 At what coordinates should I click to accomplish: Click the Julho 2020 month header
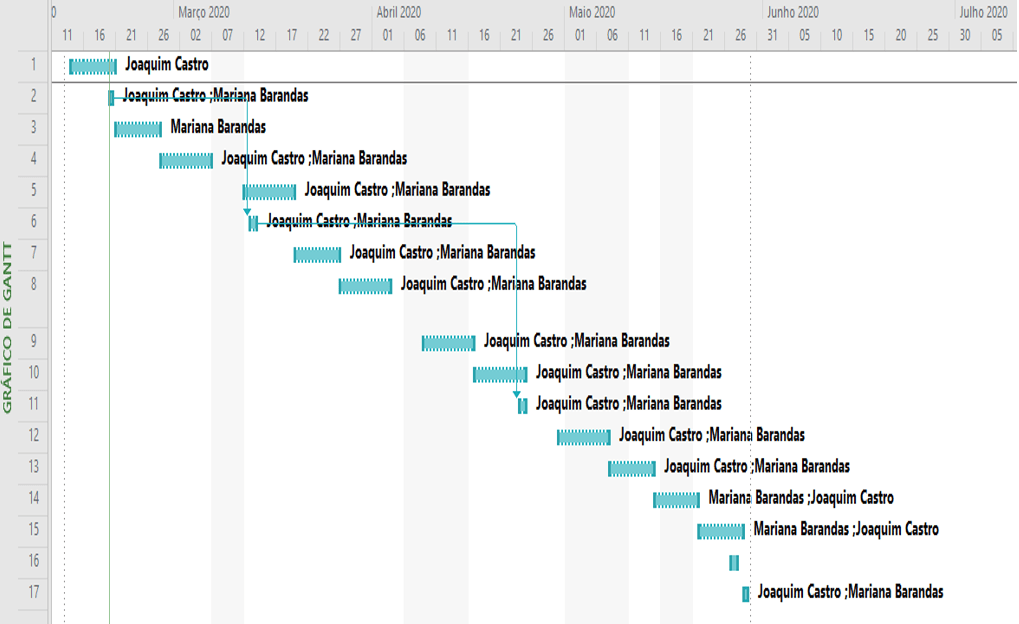click(x=983, y=12)
